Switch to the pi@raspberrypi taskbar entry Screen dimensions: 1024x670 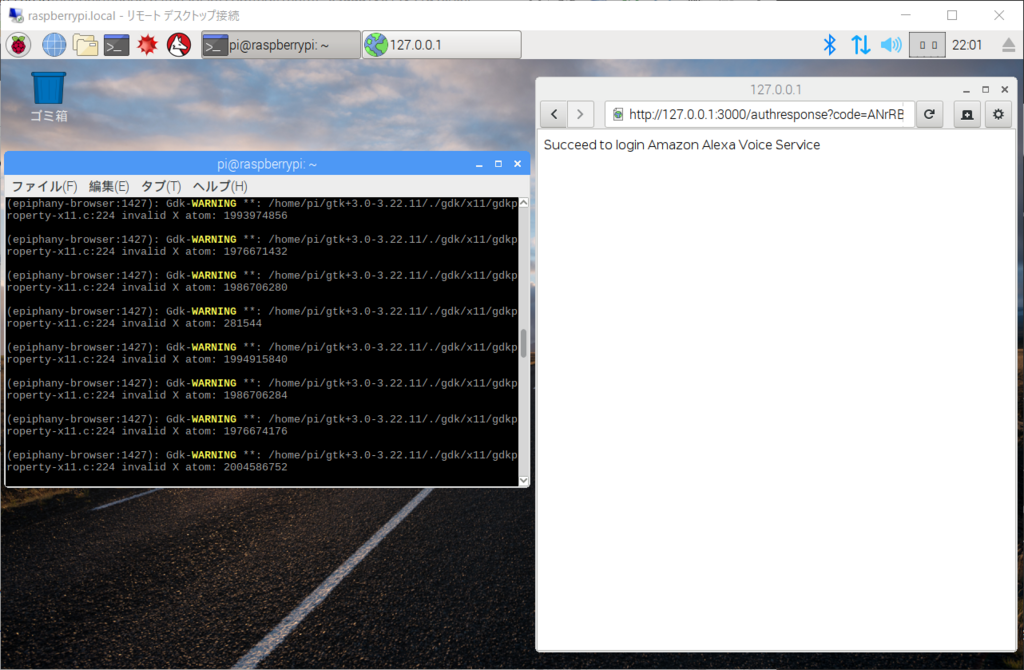pos(281,45)
